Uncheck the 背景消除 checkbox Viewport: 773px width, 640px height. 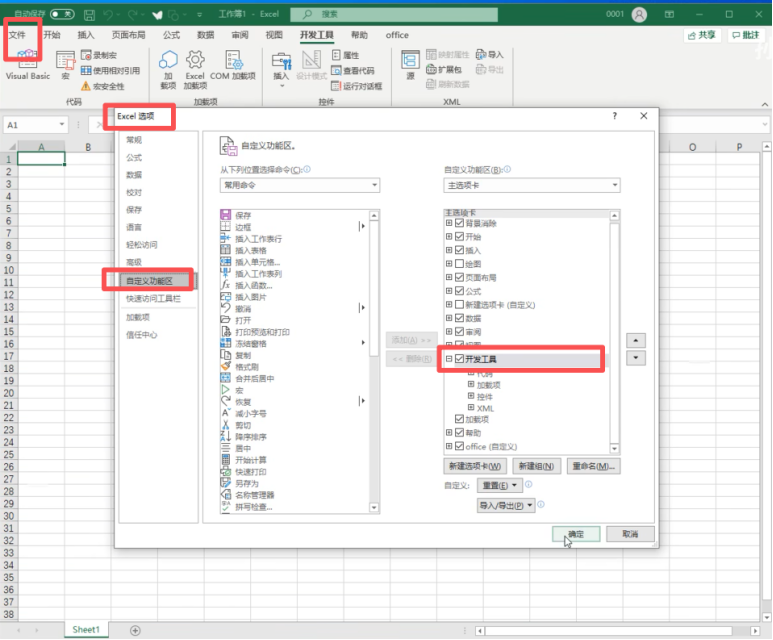pos(459,223)
